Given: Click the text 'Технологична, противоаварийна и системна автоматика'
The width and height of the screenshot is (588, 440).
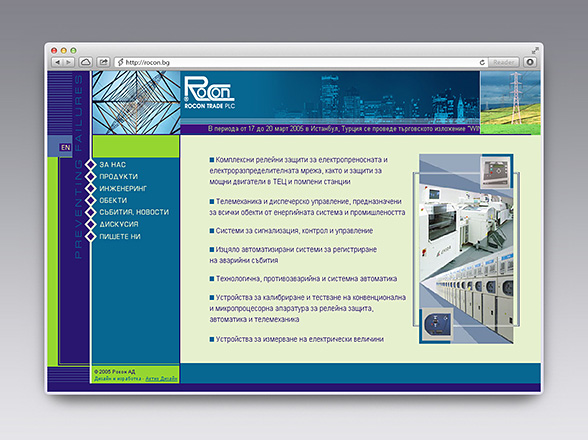Looking at the screenshot, I should (x=306, y=279).
